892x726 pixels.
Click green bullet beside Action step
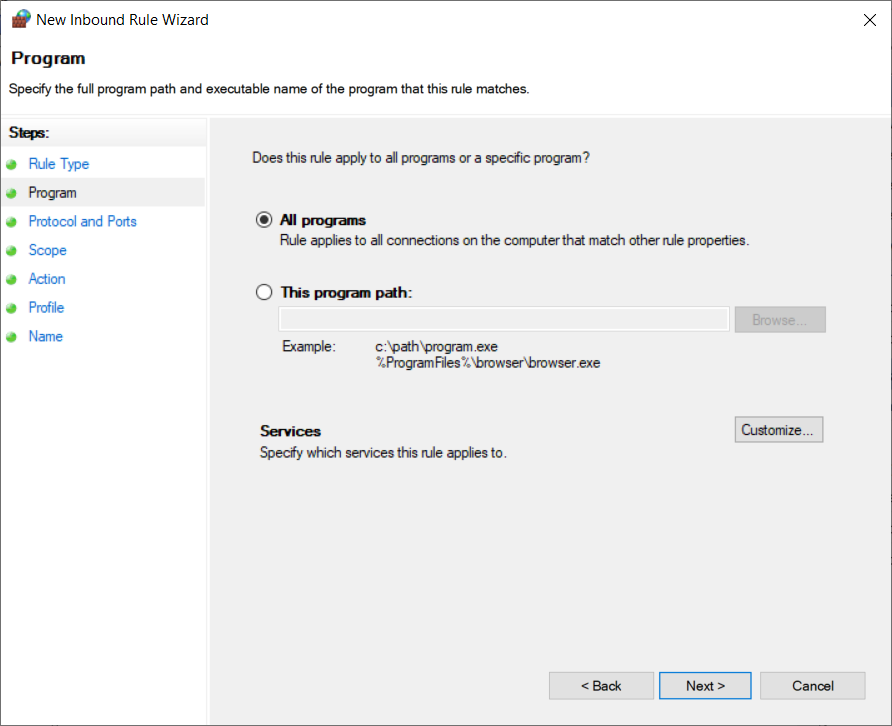[x=11, y=280]
